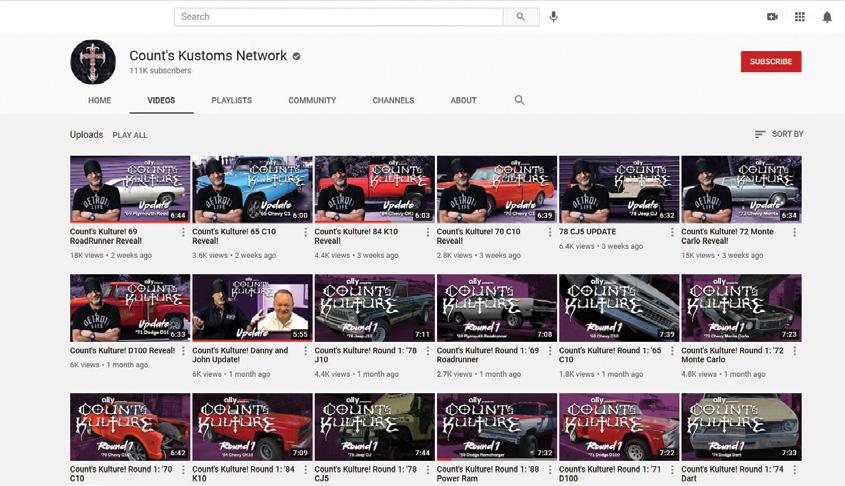Open the Sort By dropdown
Image resolution: width=845 pixels, height=486 pixels.
[779, 134]
